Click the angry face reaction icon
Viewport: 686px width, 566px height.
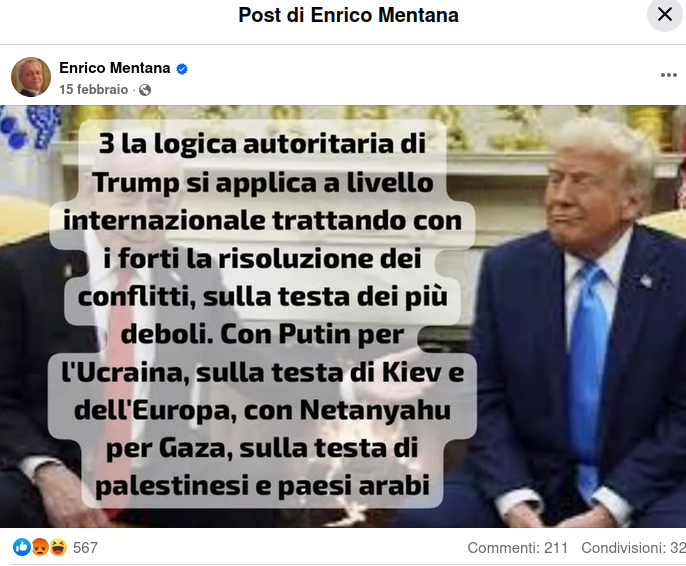pos(40,547)
